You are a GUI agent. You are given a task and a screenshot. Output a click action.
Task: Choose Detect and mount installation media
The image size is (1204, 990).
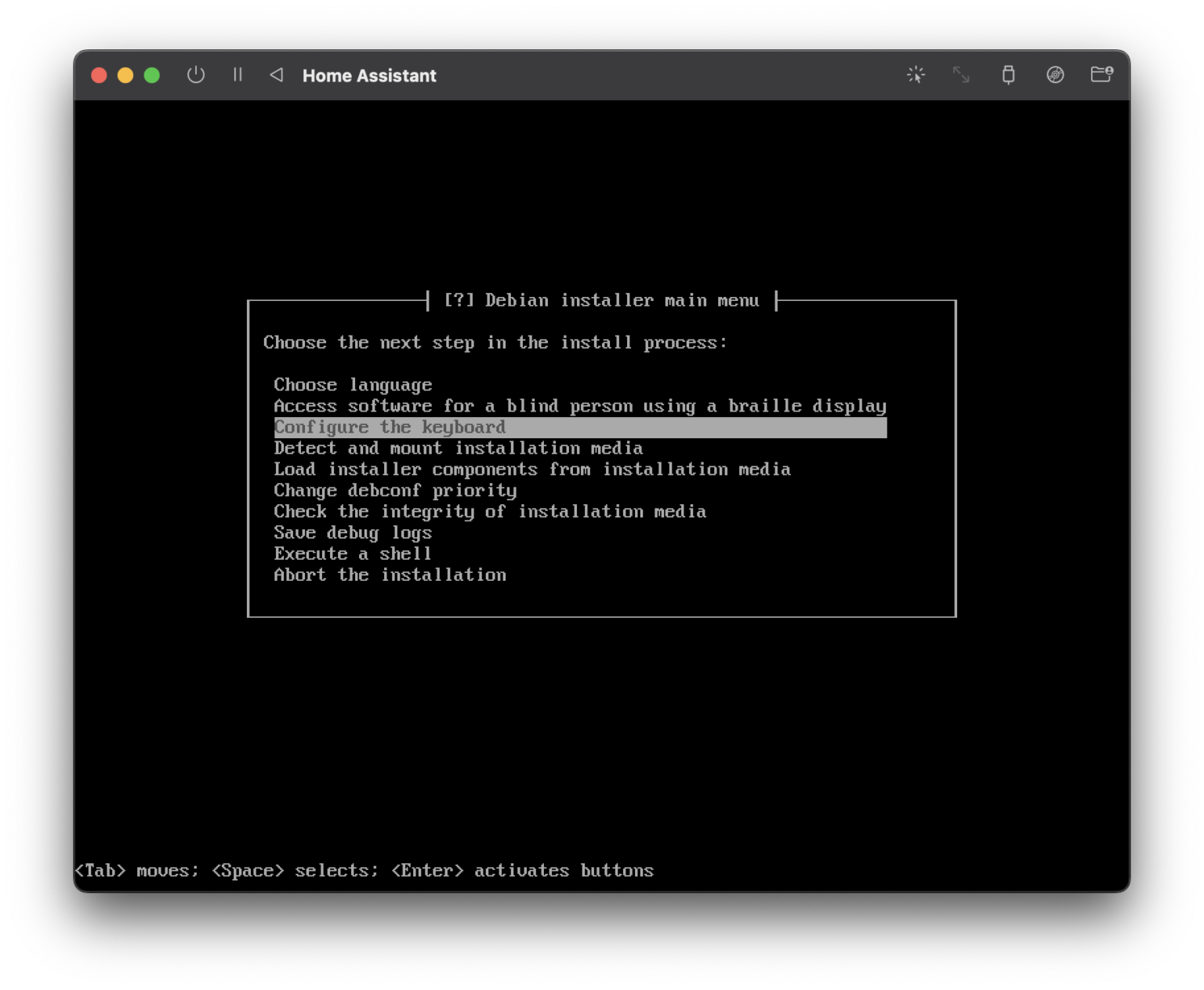point(458,448)
